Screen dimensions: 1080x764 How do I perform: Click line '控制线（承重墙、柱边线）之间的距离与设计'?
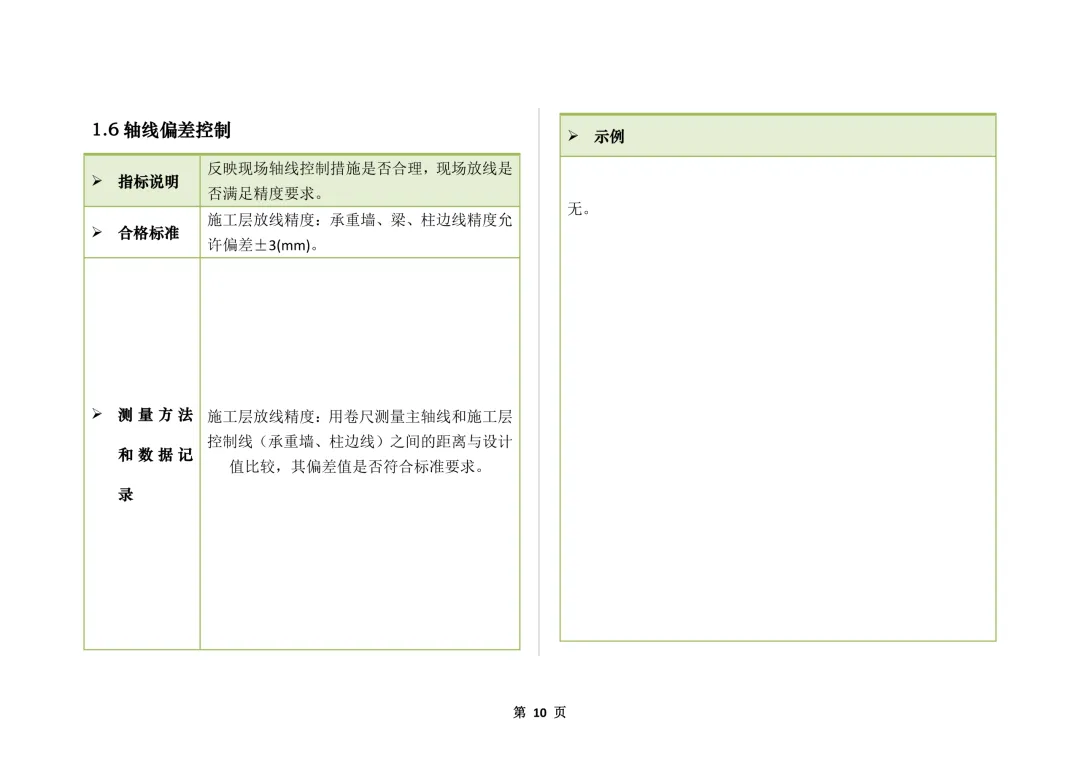(360, 442)
